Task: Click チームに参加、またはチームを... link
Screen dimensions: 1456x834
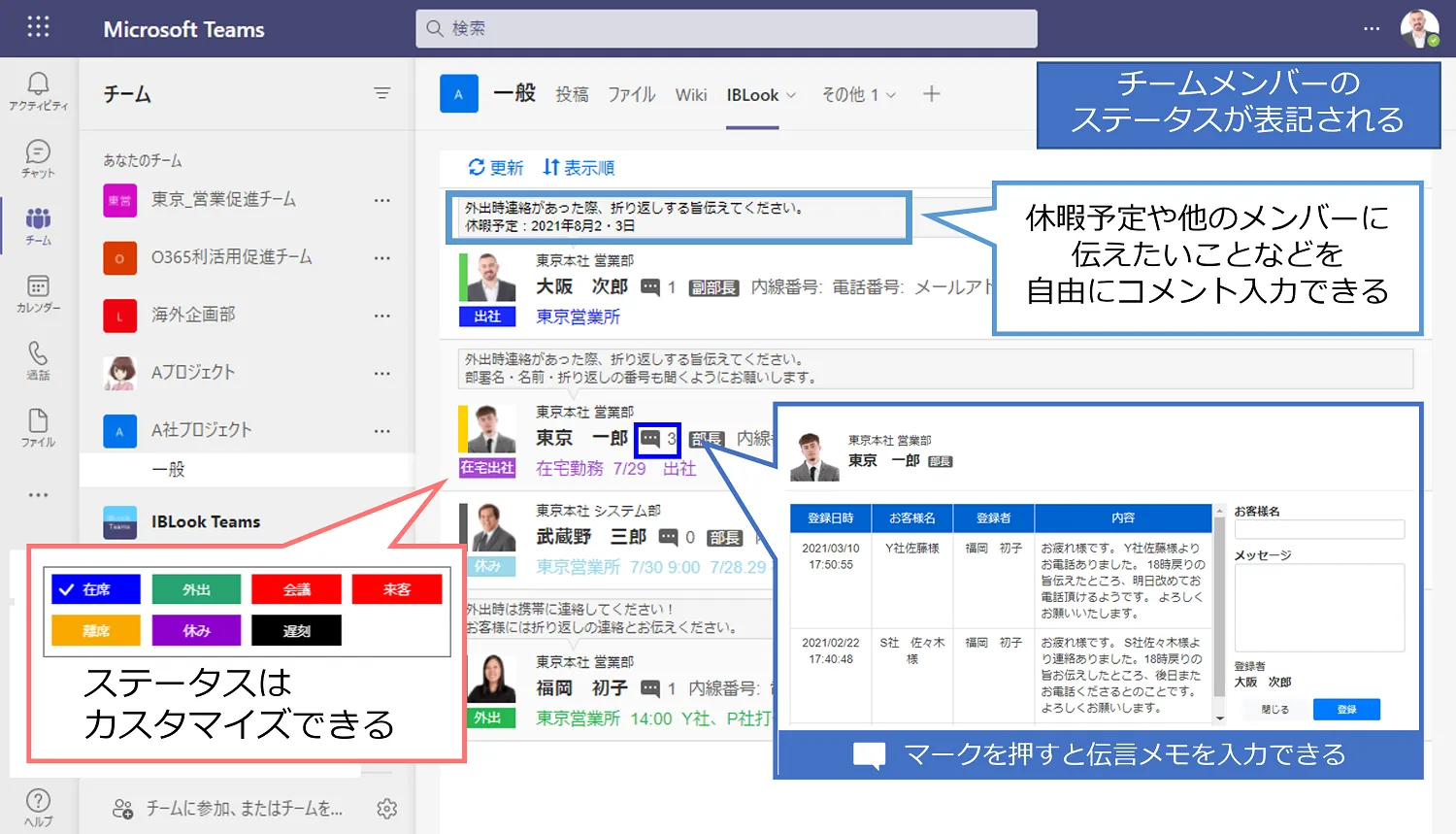Action: click(x=244, y=809)
